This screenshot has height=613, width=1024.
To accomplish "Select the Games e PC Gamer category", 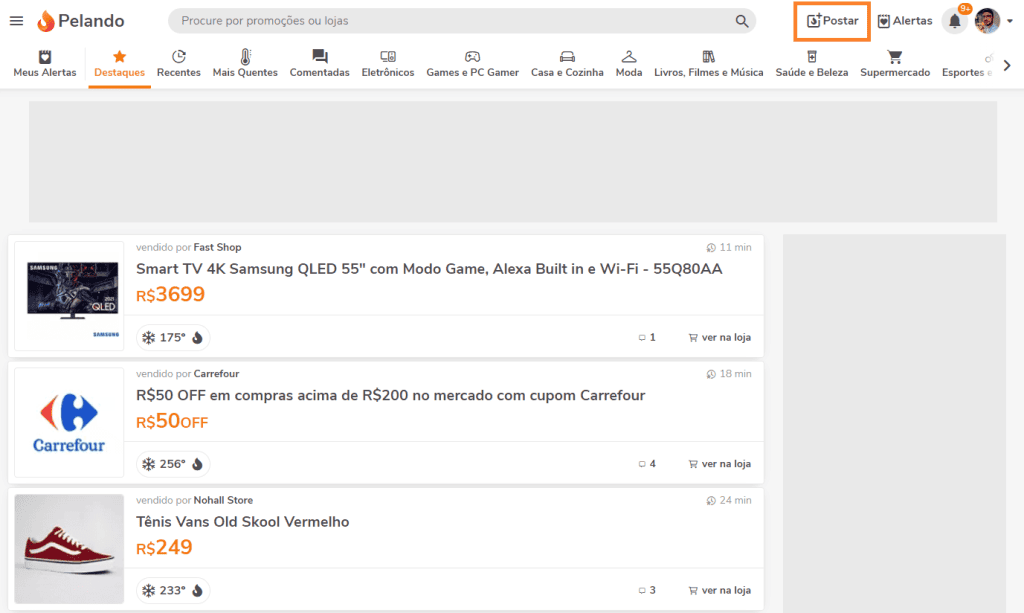I will point(472,64).
